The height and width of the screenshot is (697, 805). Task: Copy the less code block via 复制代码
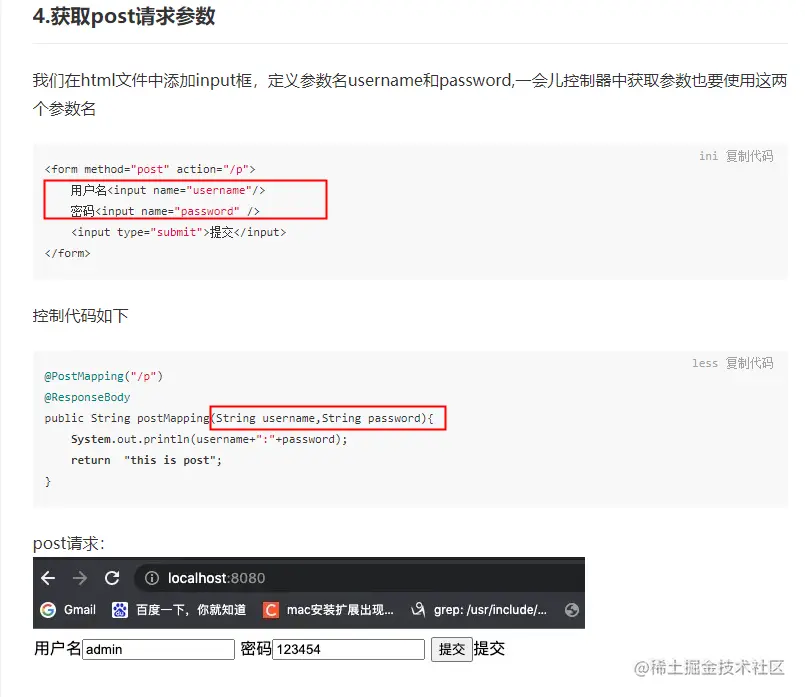click(749, 363)
